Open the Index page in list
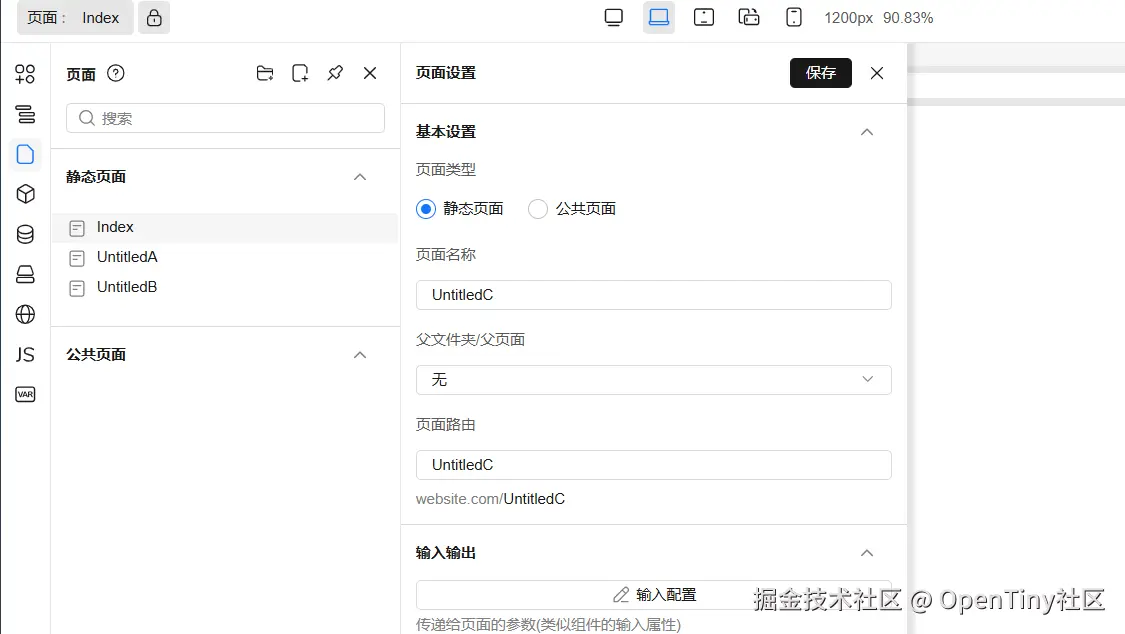This screenshot has width=1125, height=634. 225,227
